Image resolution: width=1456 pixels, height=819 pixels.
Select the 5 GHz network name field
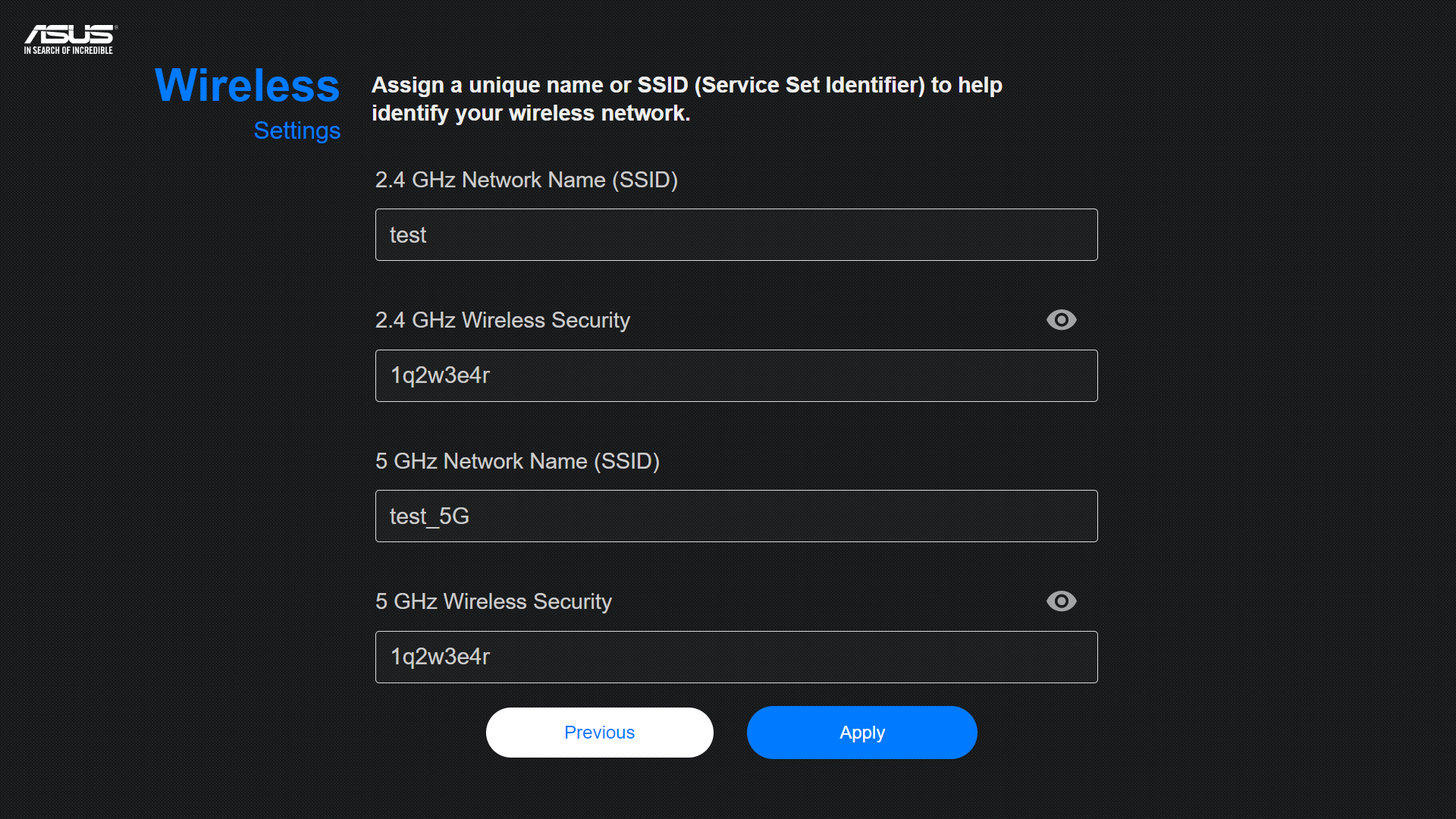[x=736, y=516]
